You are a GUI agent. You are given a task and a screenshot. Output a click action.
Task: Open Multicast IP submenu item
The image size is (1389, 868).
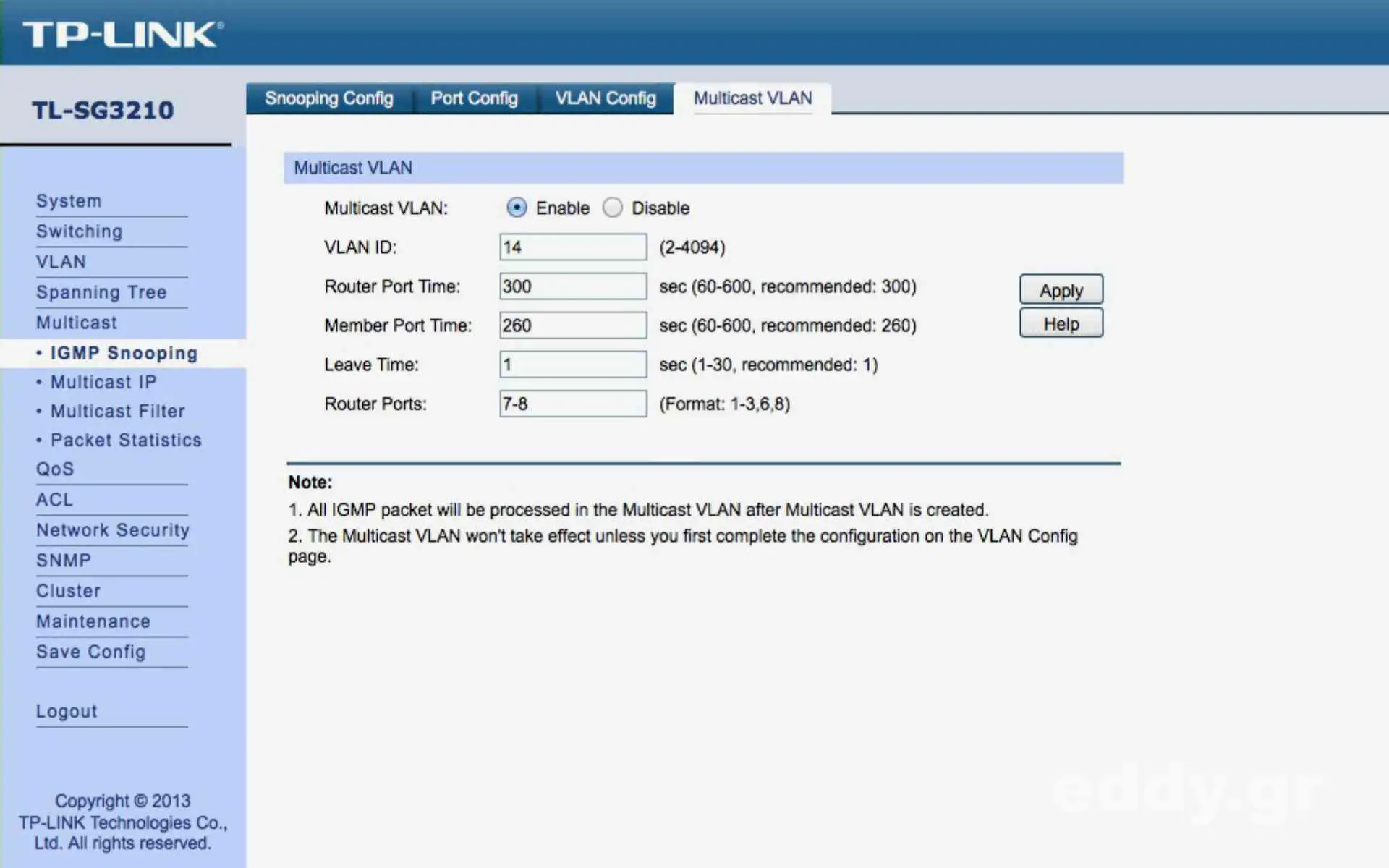pos(103,382)
